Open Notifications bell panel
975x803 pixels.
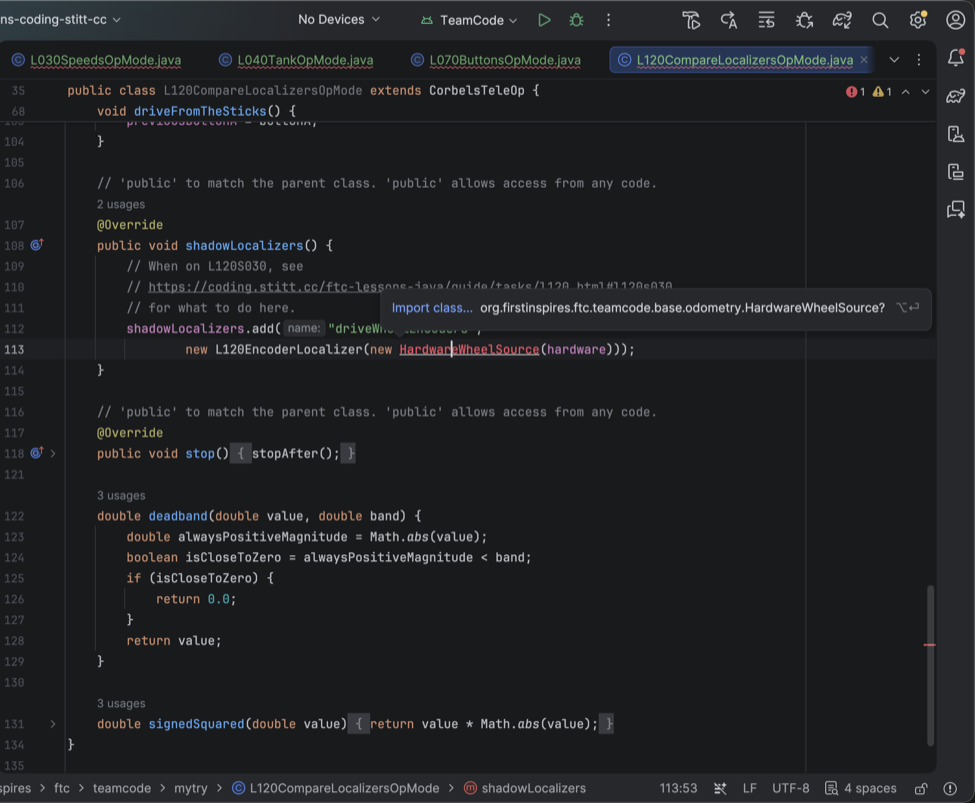coord(956,57)
